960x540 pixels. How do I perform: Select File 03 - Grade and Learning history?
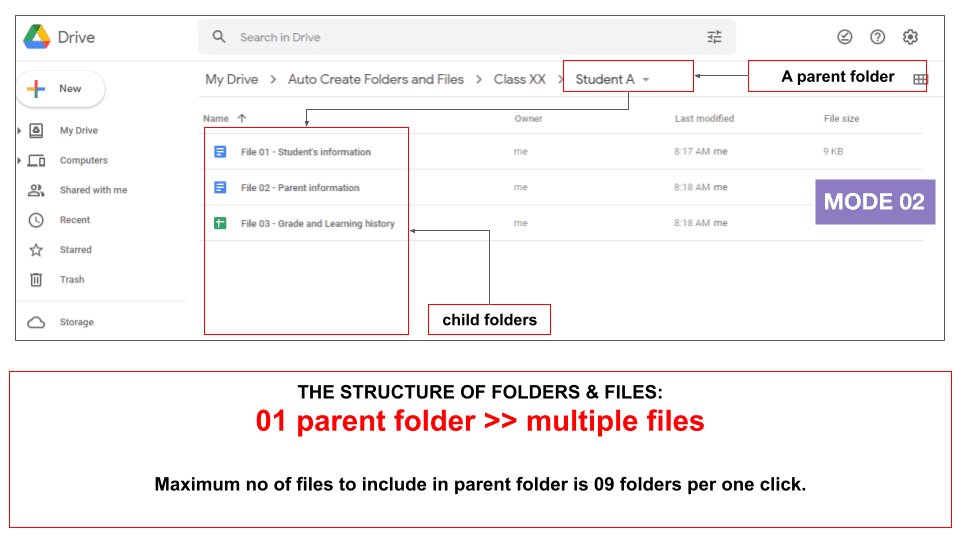coord(317,223)
